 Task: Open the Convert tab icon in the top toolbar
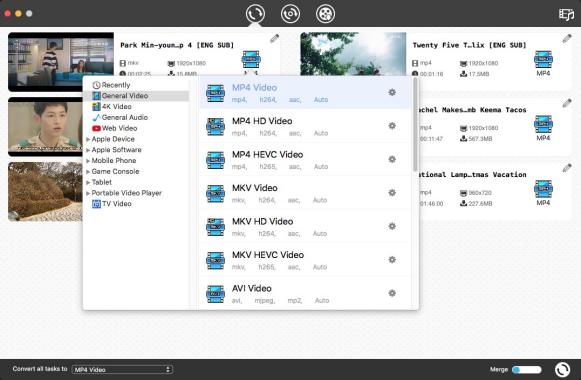tap(255, 14)
